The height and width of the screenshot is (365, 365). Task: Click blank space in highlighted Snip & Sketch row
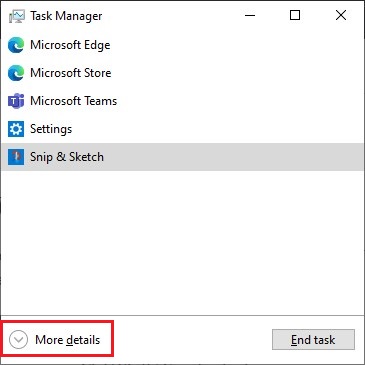click(233, 157)
